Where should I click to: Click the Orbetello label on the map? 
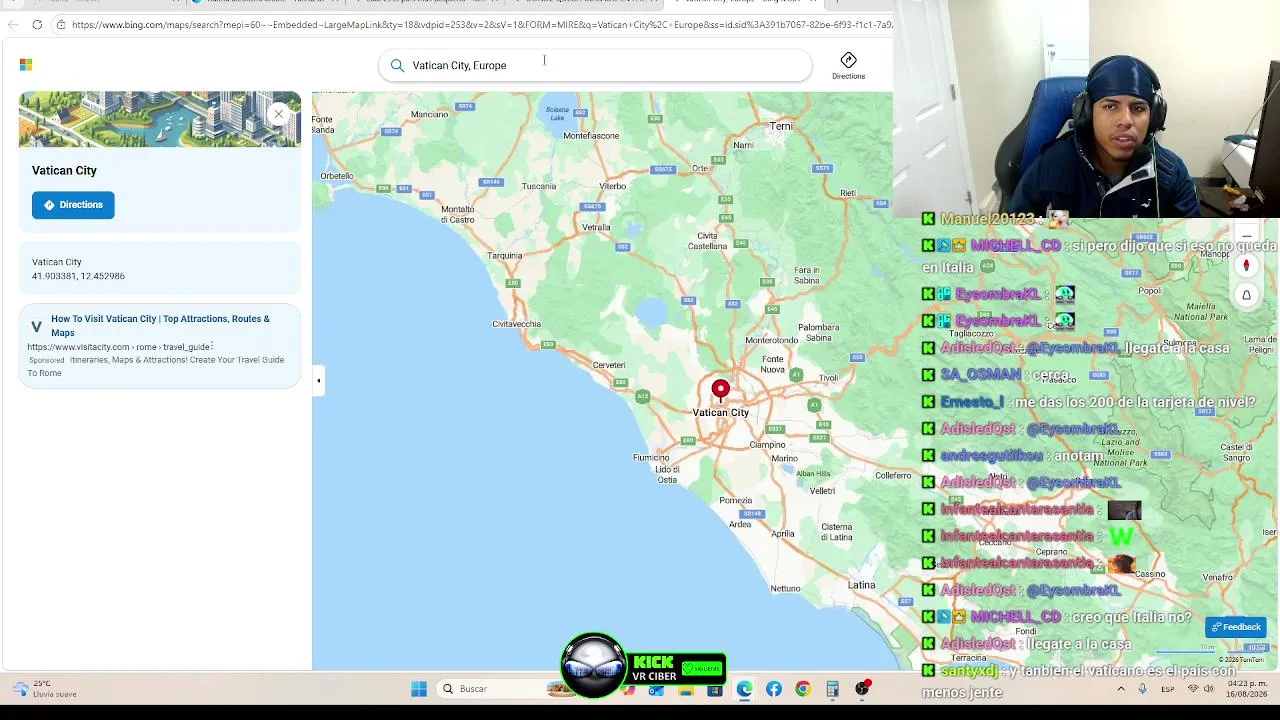point(337,176)
